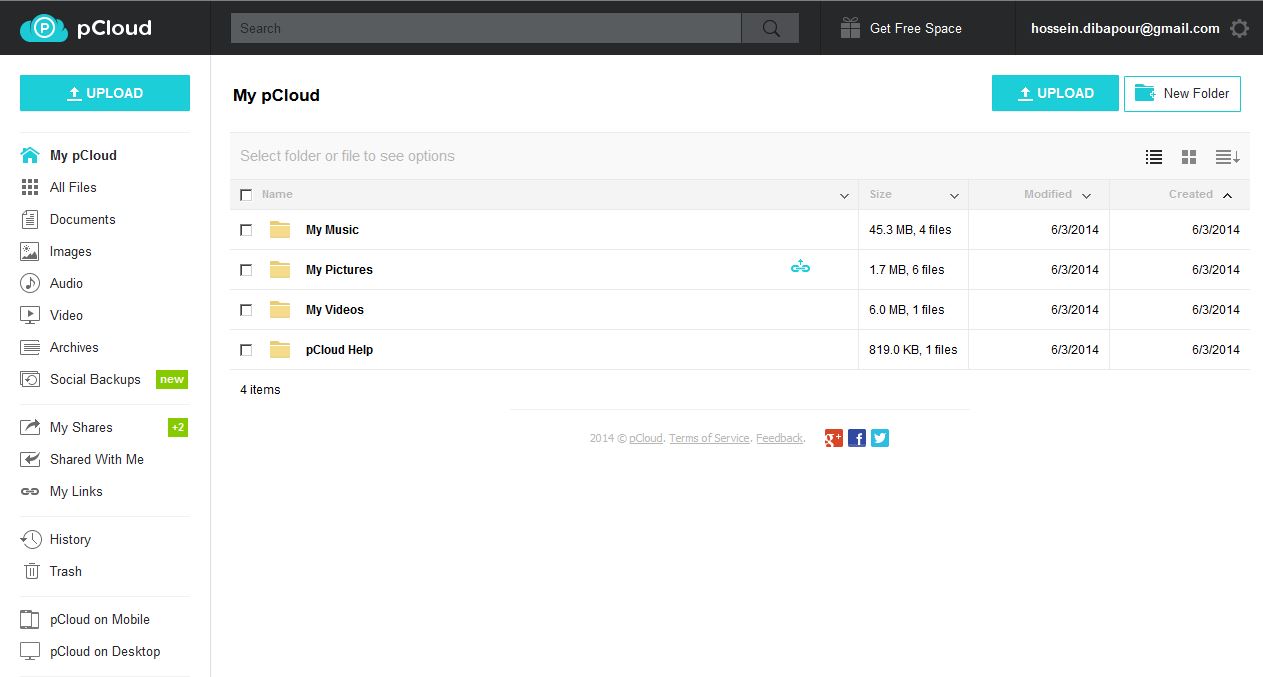This screenshot has width=1263, height=677.
Task: Open the My Music folder name
Action: (x=332, y=229)
